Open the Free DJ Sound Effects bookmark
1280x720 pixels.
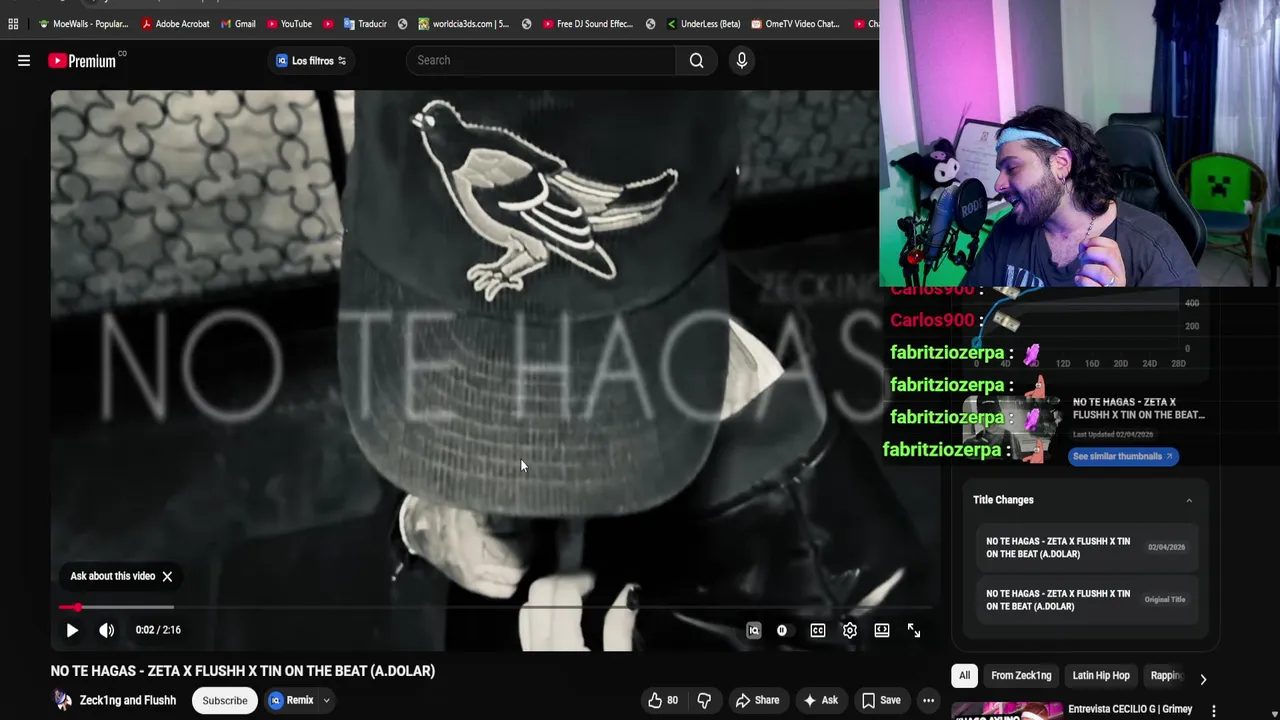click(587, 24)
